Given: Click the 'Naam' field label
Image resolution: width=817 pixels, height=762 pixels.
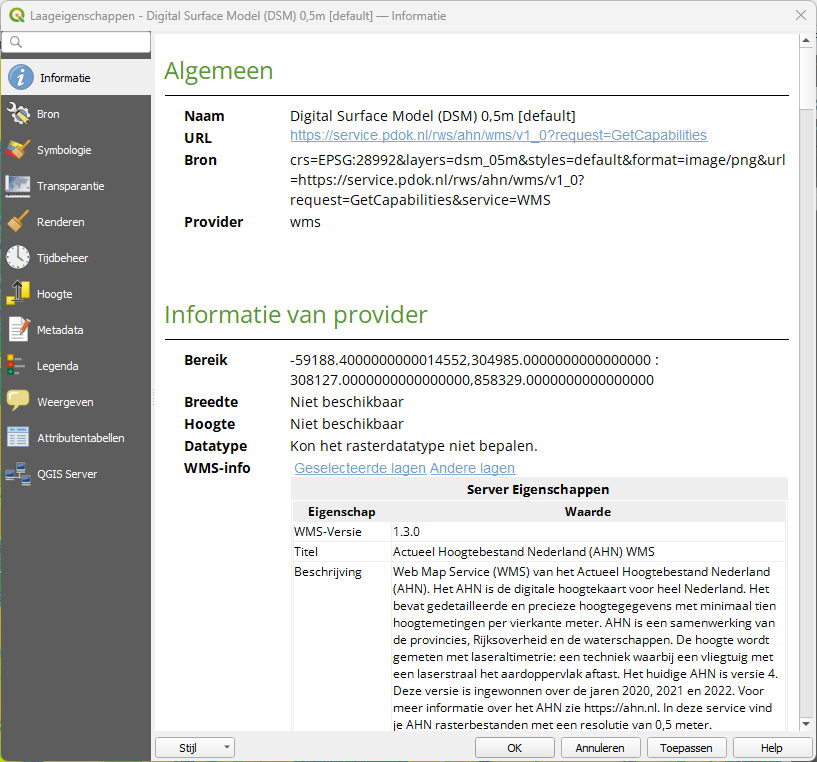Looking at the screenshot, I should [x=204, y=116].
